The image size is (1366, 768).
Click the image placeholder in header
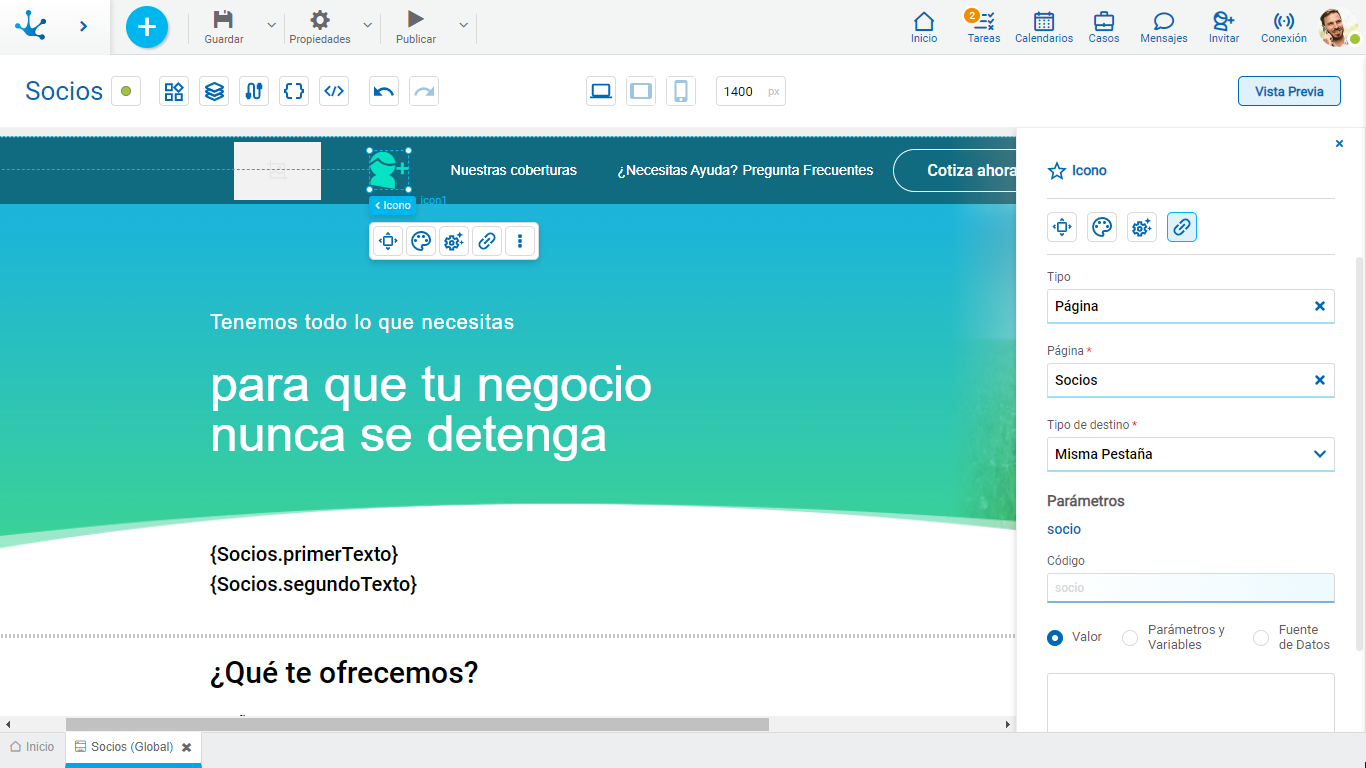tap(277, 171)
